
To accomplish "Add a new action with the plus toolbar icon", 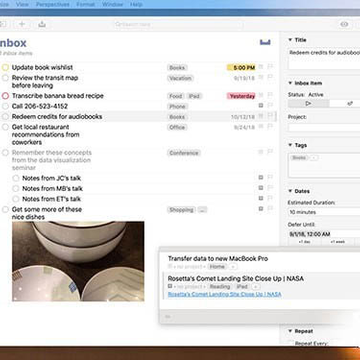I will 22,24.
